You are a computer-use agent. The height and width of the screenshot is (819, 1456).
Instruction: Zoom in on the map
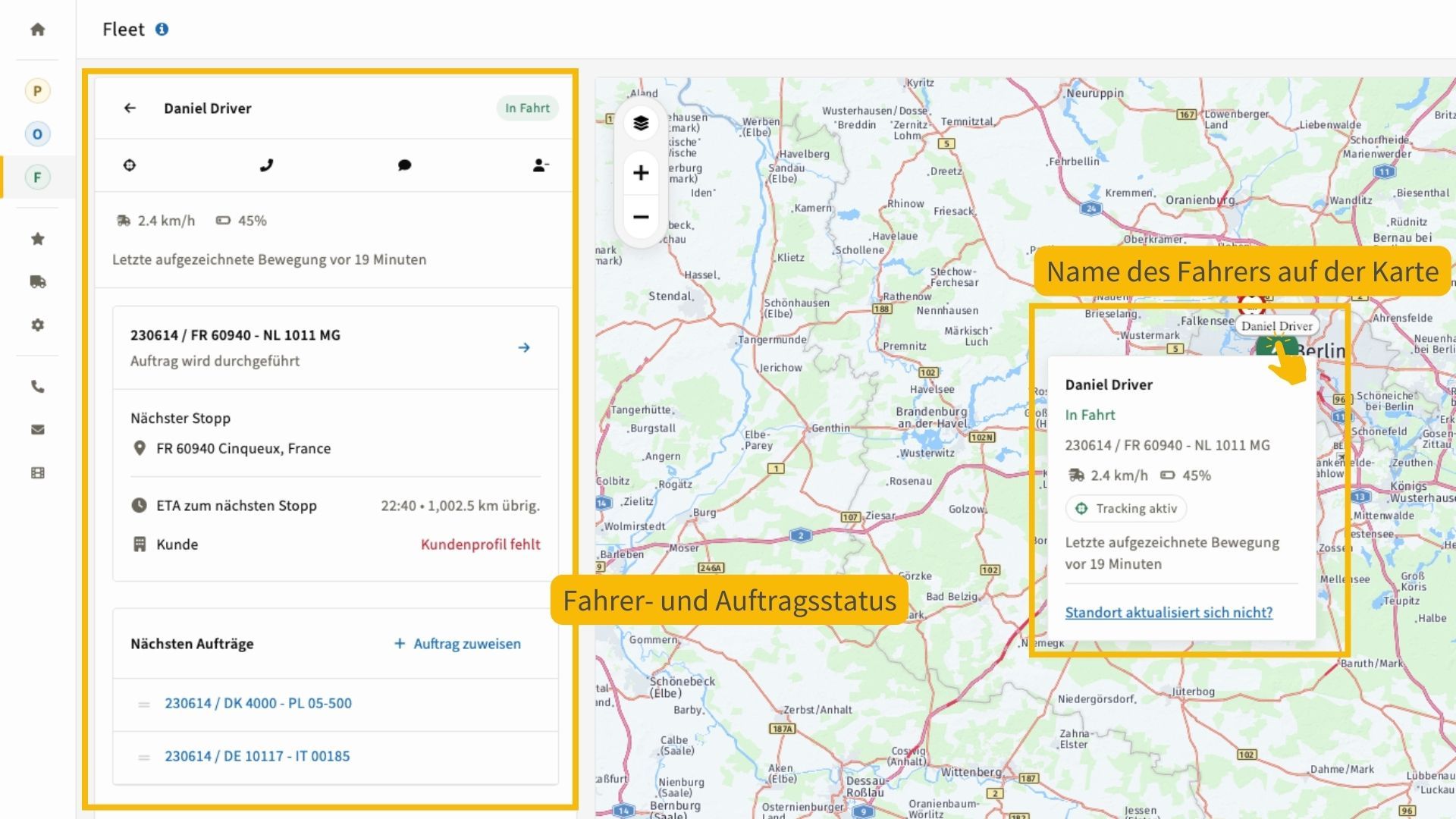click(x=641, y=173)
